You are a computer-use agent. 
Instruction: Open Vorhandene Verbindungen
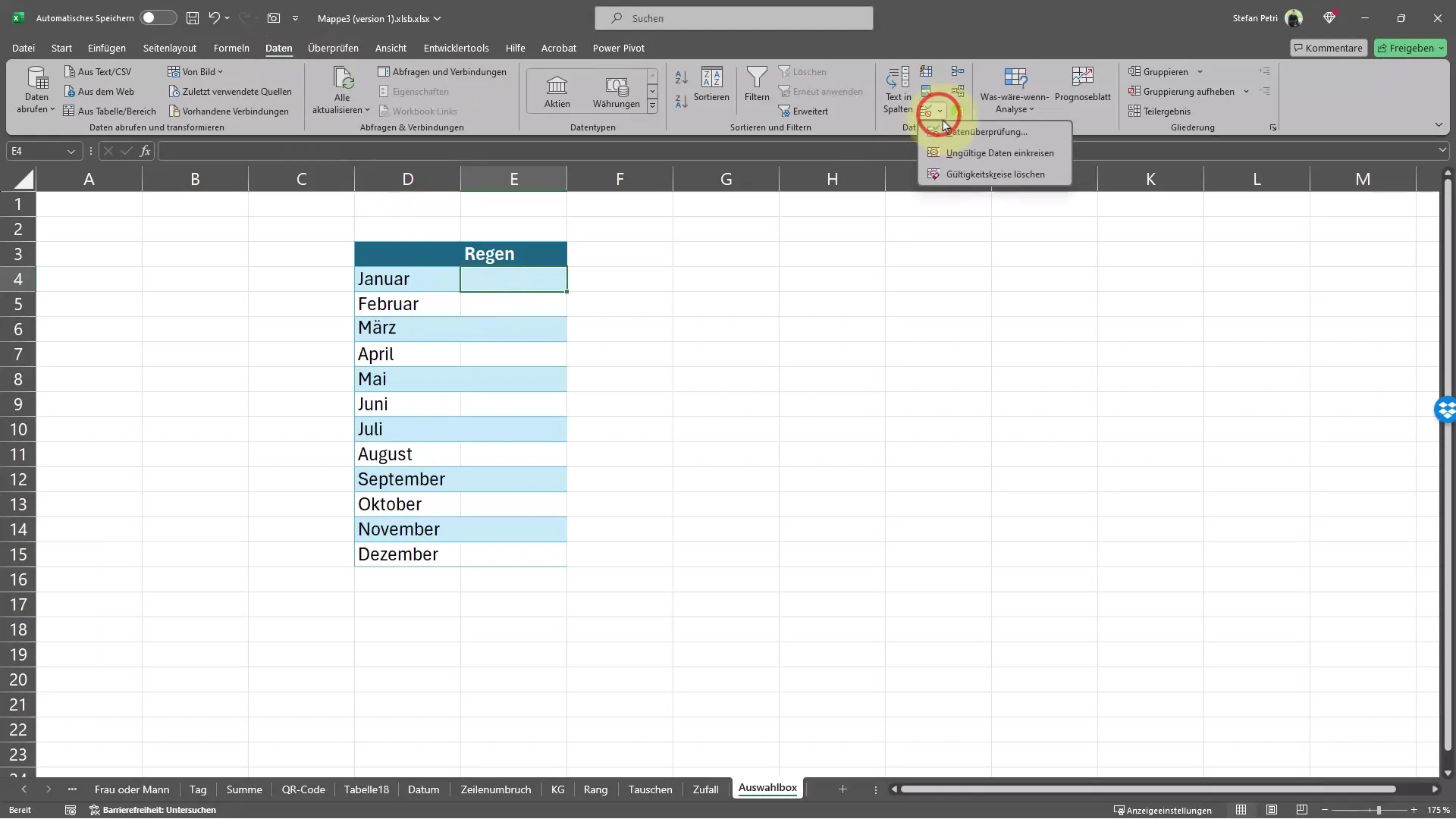(x=228, y=111)
